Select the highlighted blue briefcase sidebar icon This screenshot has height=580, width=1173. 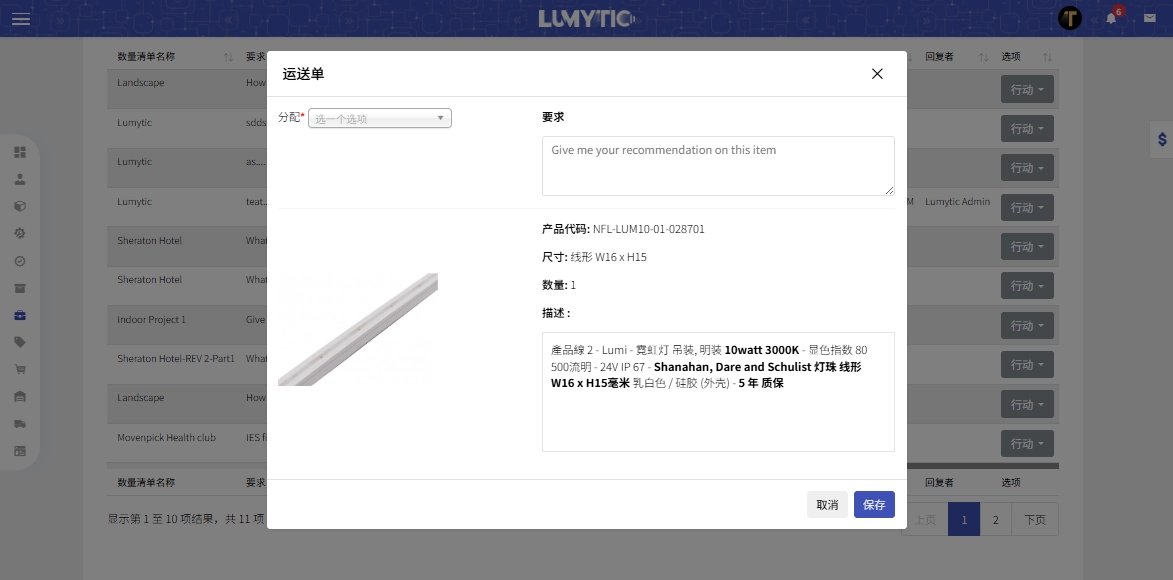tap(20, 314)
